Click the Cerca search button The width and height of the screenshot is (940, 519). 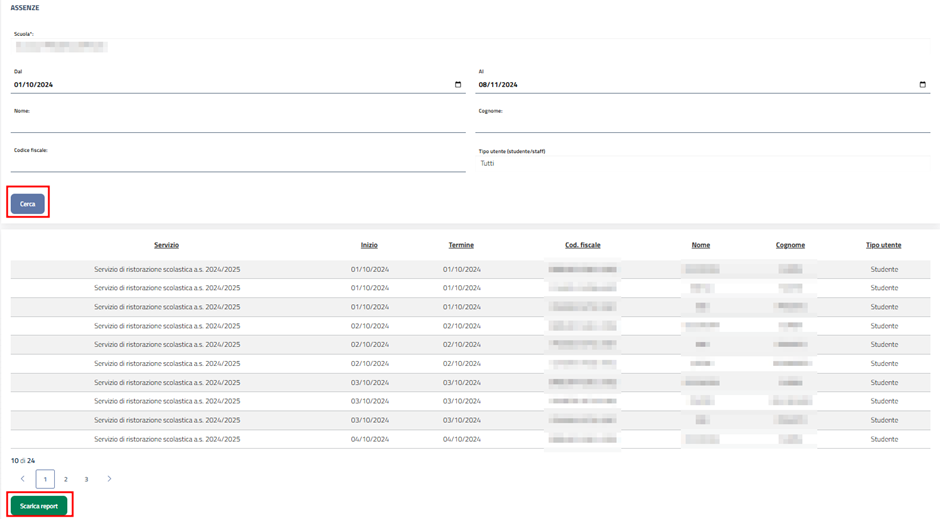(28, 204)
